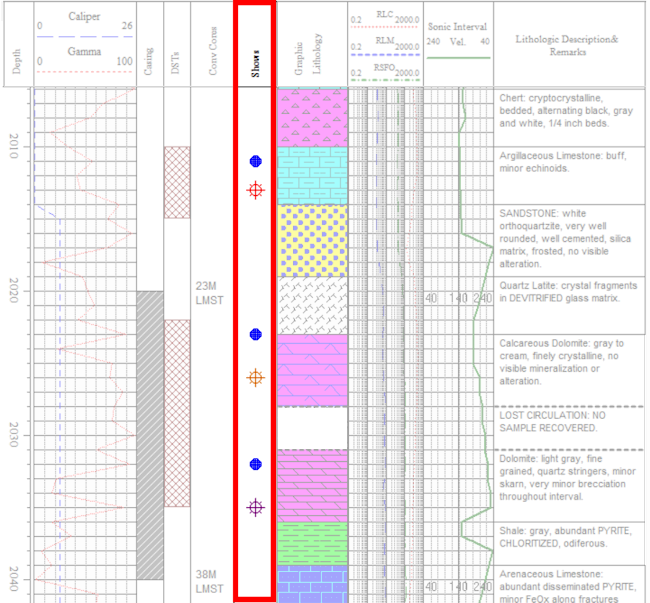Select the cyan argillaceous limestone block
Image resolution: width=650 pixels, height=603 pixels.
pyautogui.click(x=312, y=175)
